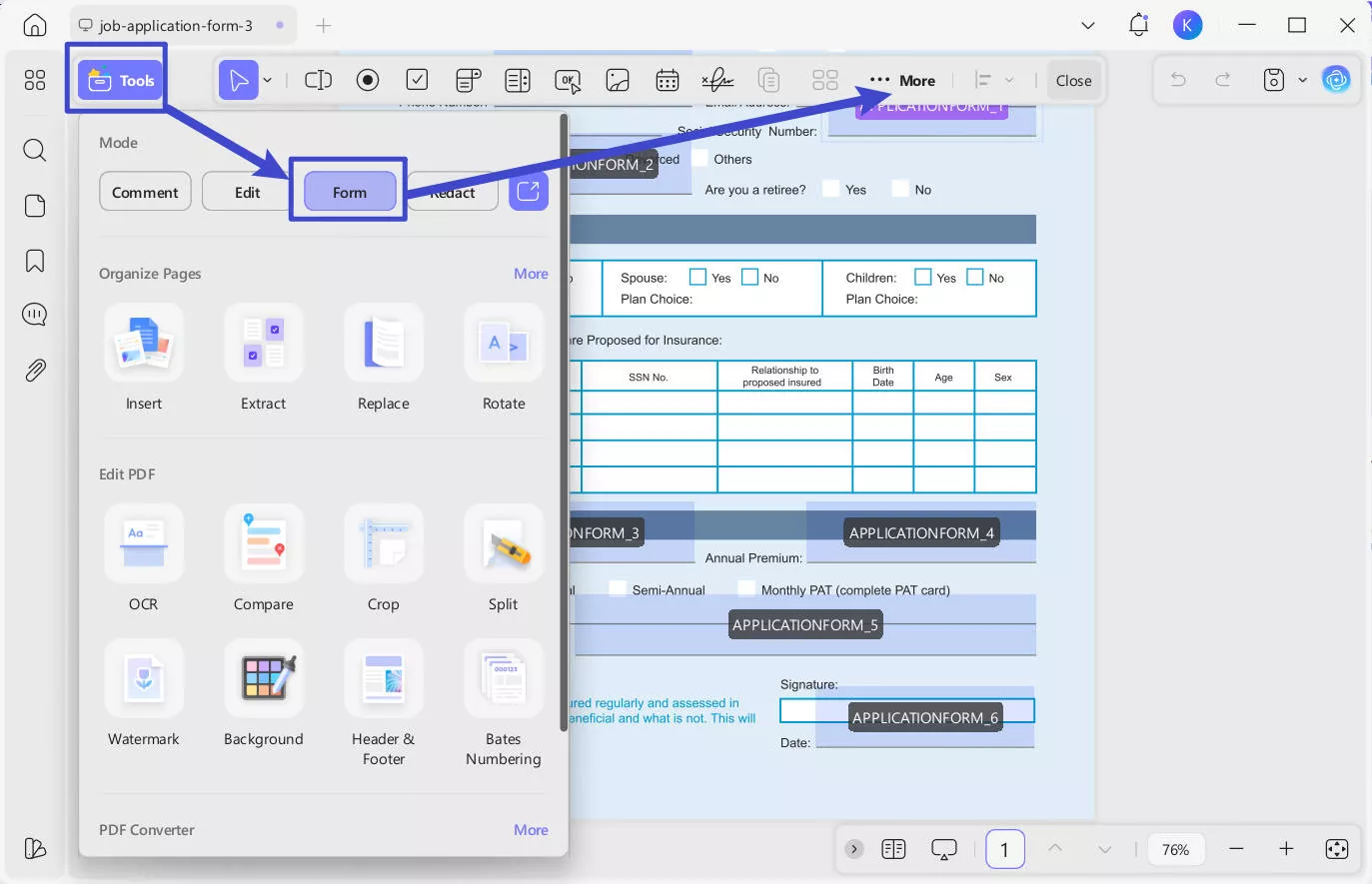Select the Digital Signature field tool
This screenshot has height=884, width=1372.
tap(717, 80)
